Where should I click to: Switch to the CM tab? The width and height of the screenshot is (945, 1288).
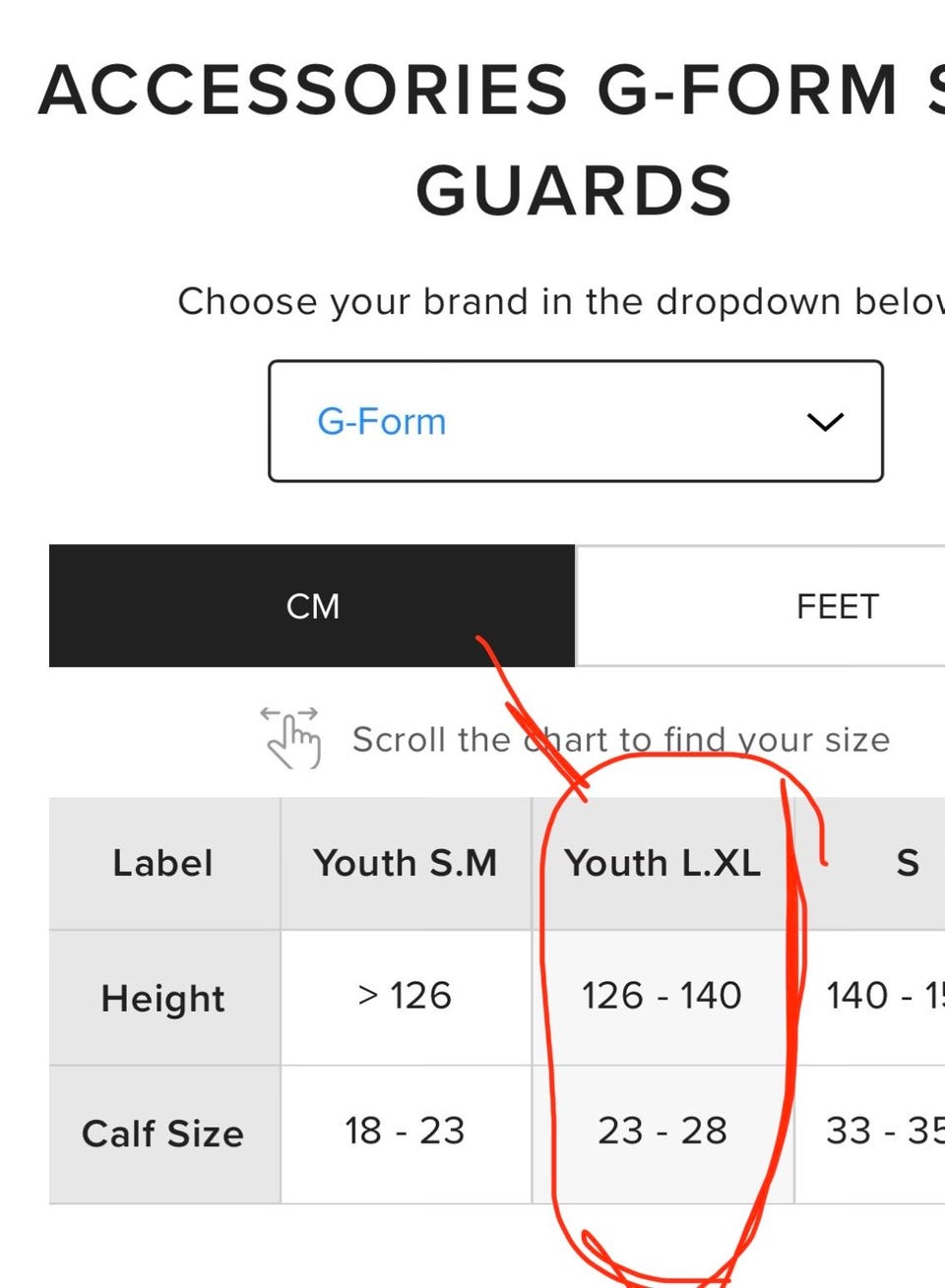coord(312,606)
